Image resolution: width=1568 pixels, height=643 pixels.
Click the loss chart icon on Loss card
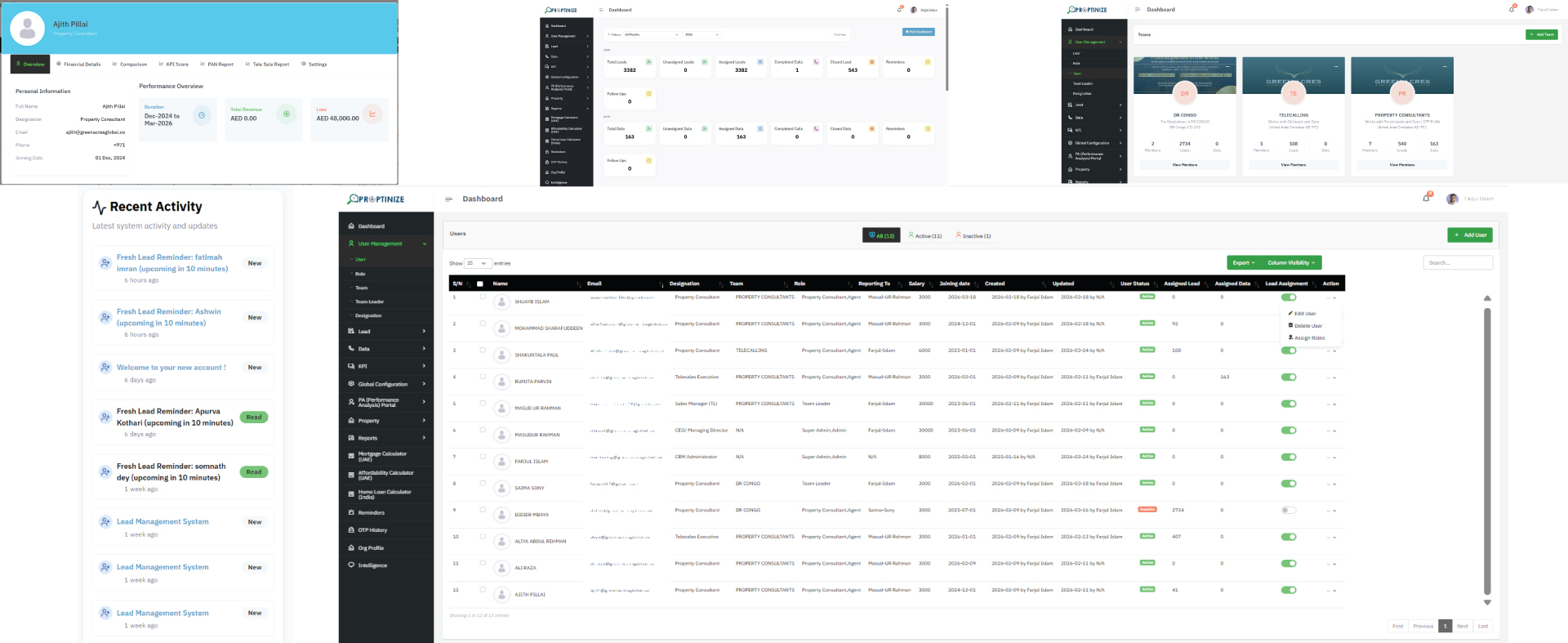coord(372,114)
